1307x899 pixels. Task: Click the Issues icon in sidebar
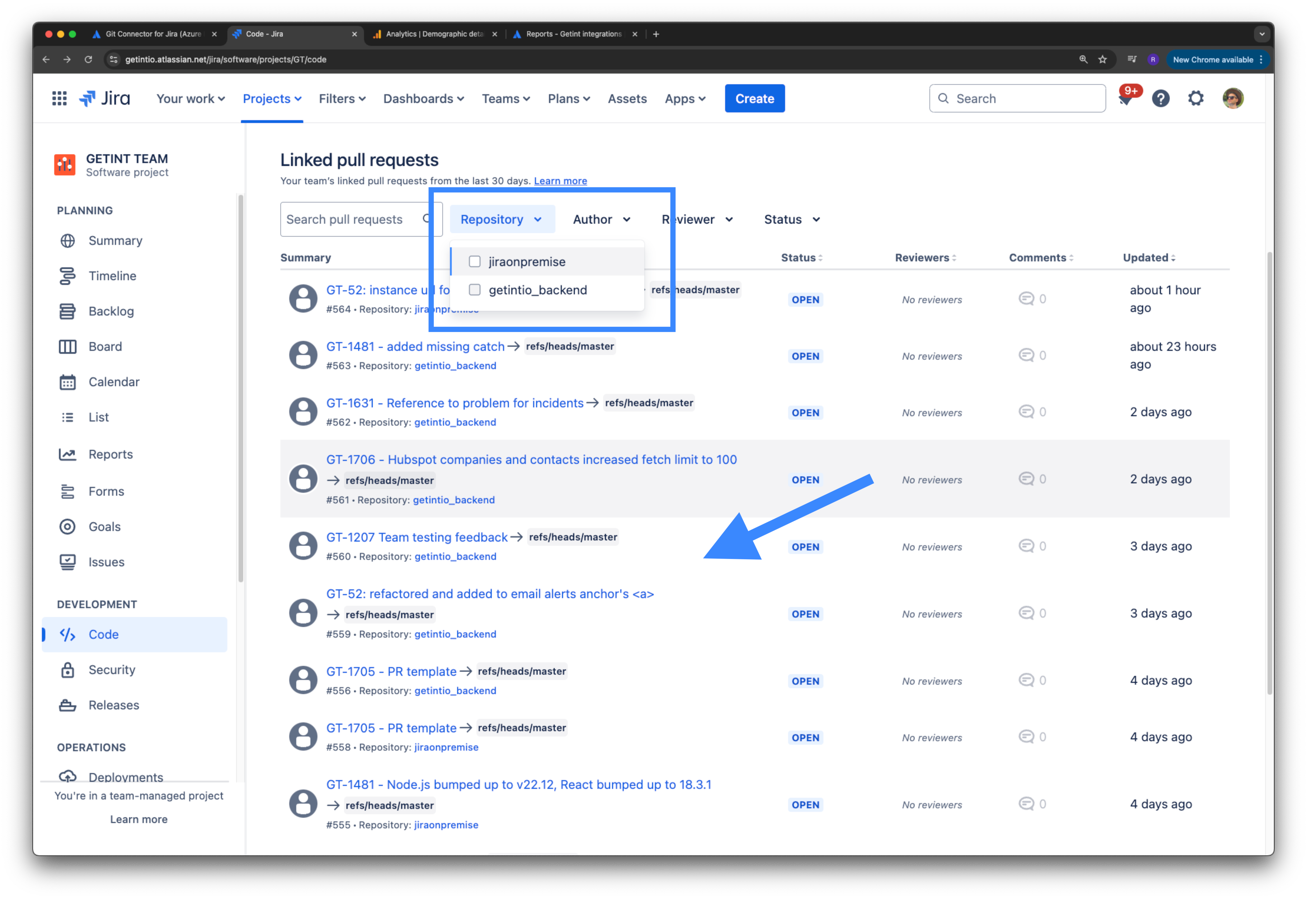[68, 562]
